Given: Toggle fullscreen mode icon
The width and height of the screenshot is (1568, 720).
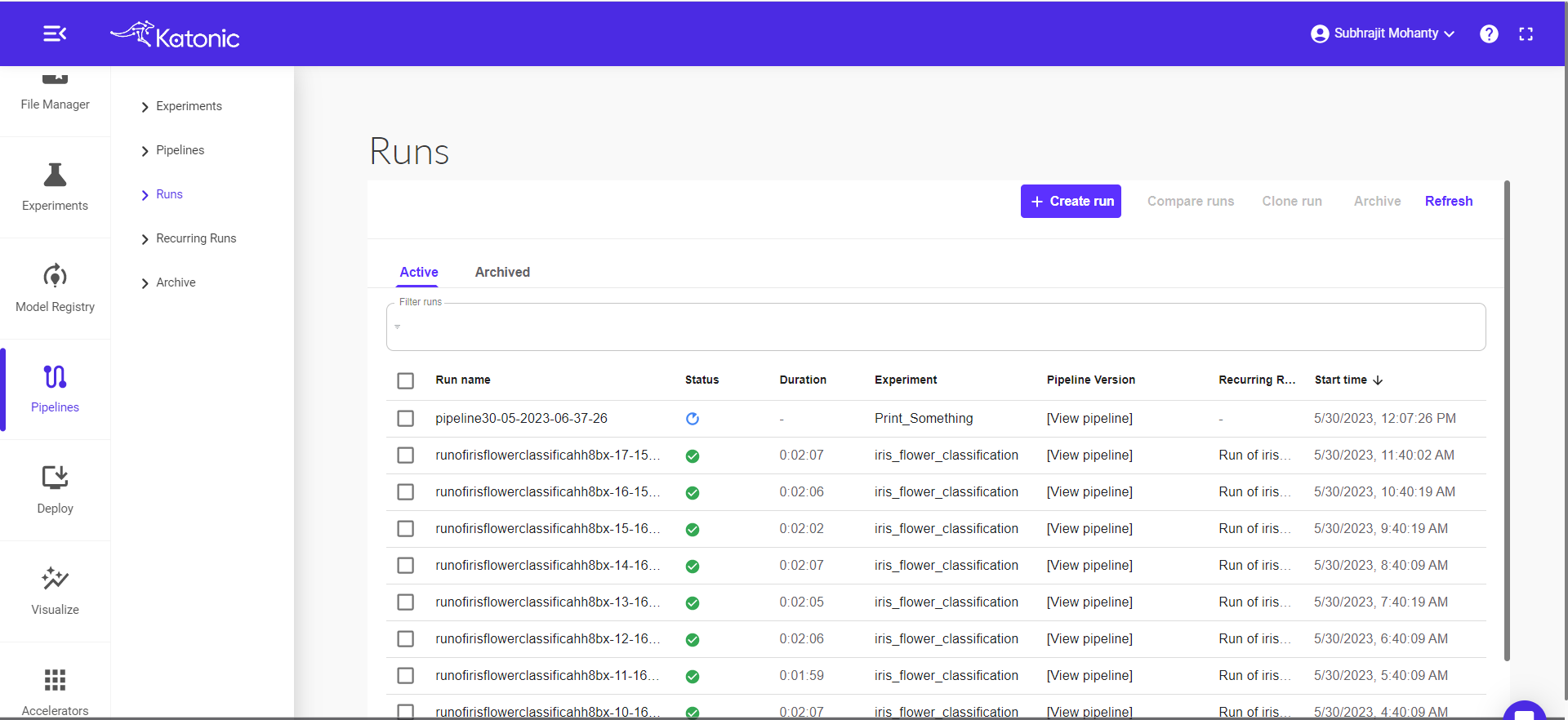Looking at the screenshot, I should tap(1526, 33).
